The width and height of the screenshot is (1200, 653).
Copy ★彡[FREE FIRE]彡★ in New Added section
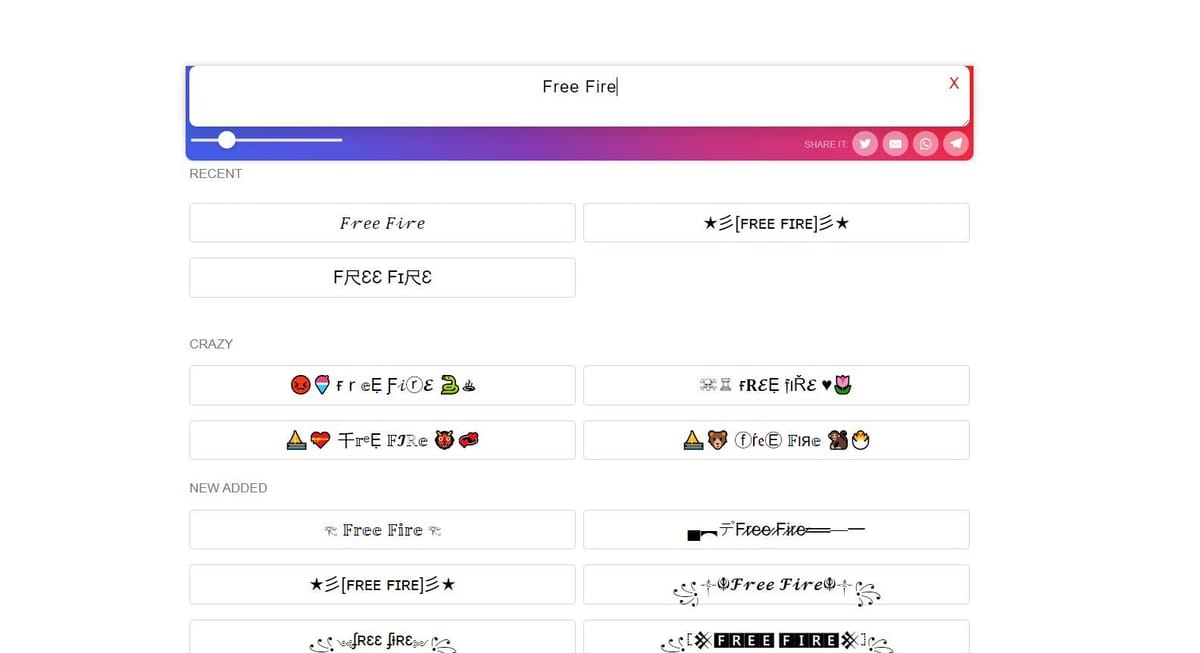(382, 584)
